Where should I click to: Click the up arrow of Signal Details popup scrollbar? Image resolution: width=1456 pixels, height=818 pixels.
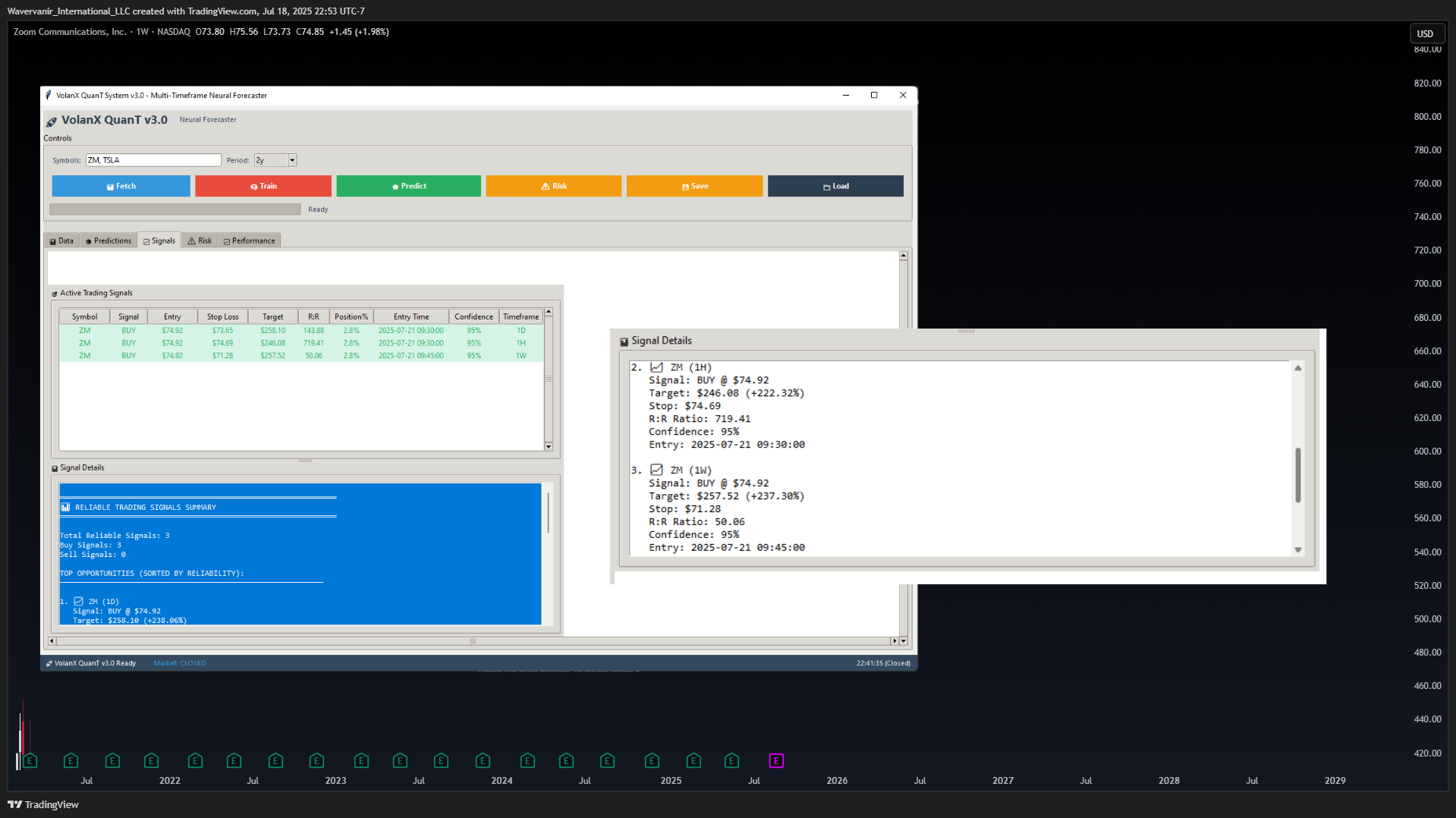(x=1298, y=368)
